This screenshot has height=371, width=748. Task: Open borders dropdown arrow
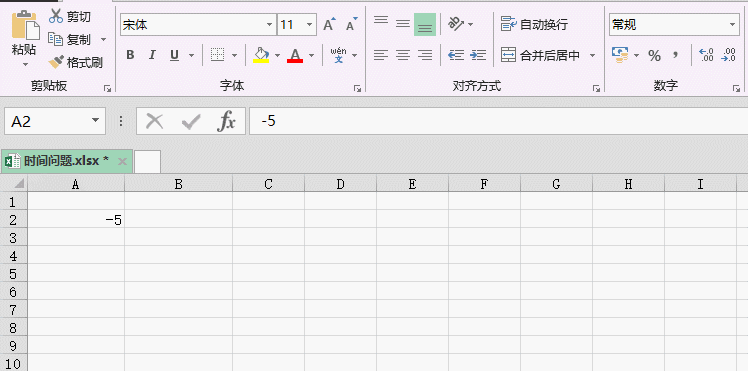pyautogui.click(x=234, y=56)
